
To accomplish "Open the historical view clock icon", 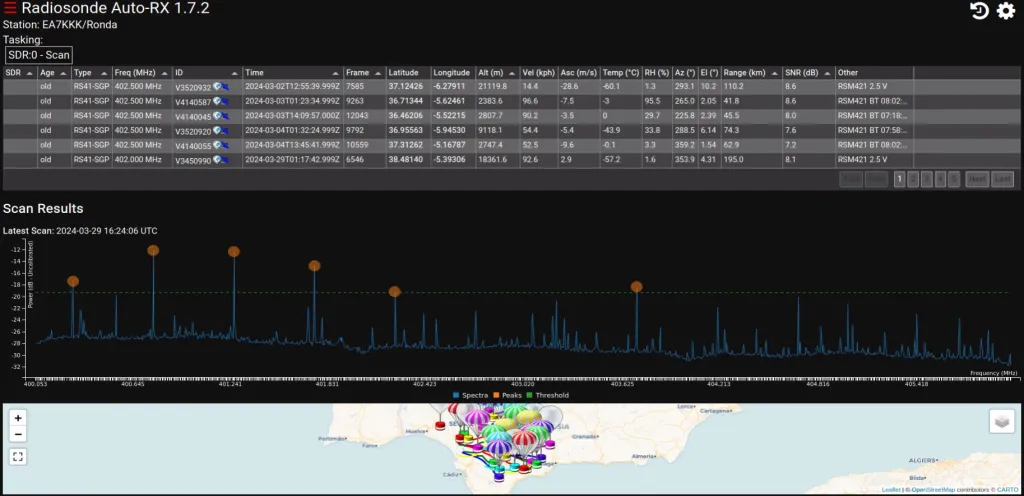I will (x=979, y=10).
